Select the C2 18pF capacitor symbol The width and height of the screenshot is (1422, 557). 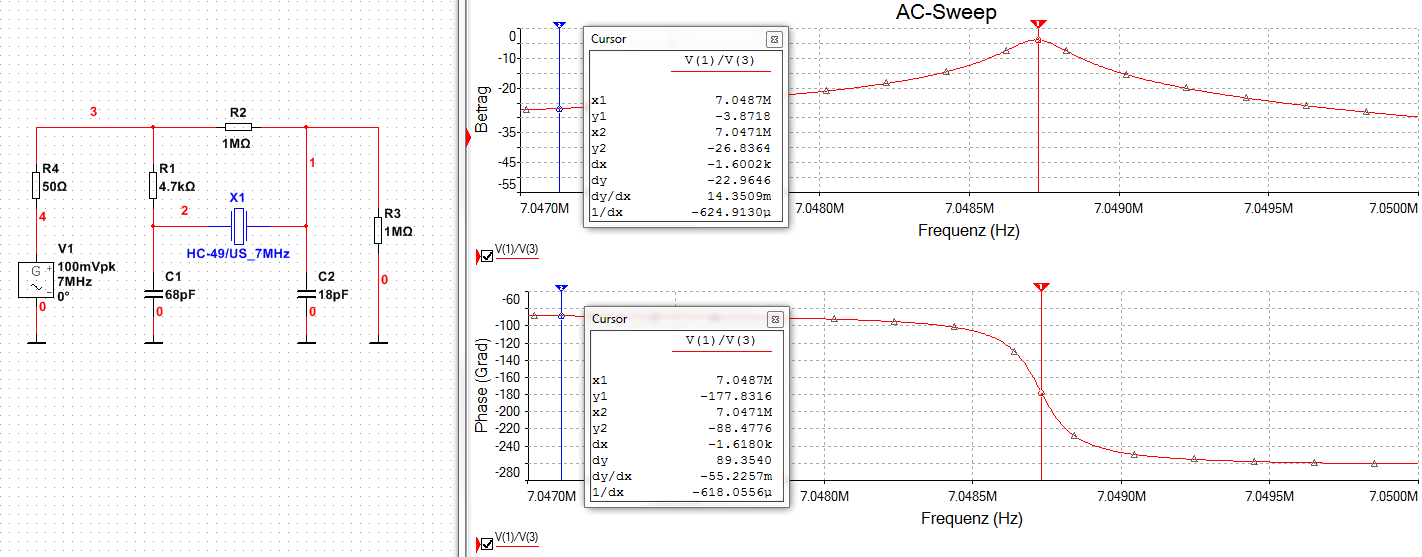[x=306, y=294]
